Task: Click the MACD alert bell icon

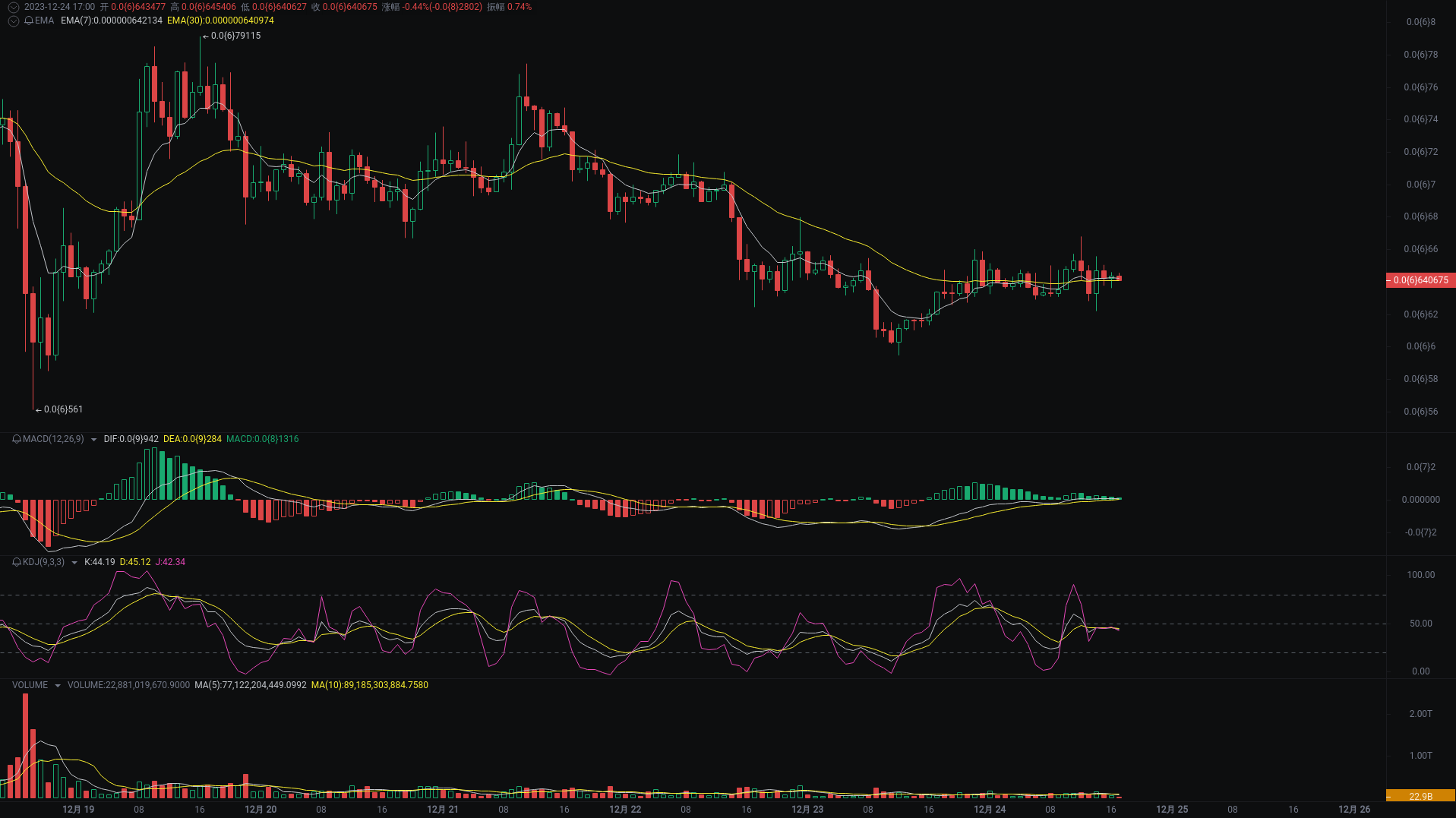Action: [17, 439]
